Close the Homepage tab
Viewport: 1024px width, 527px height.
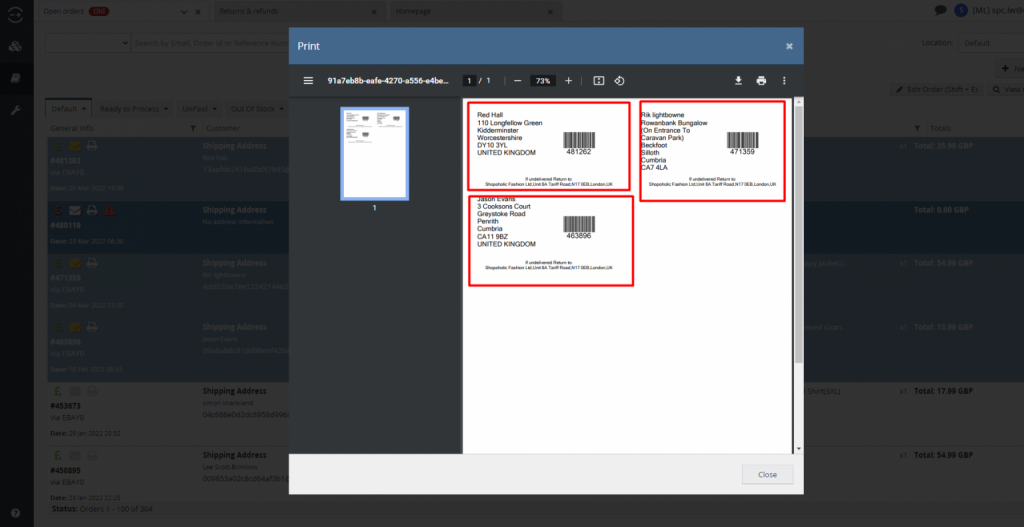(x=552, y=12)
